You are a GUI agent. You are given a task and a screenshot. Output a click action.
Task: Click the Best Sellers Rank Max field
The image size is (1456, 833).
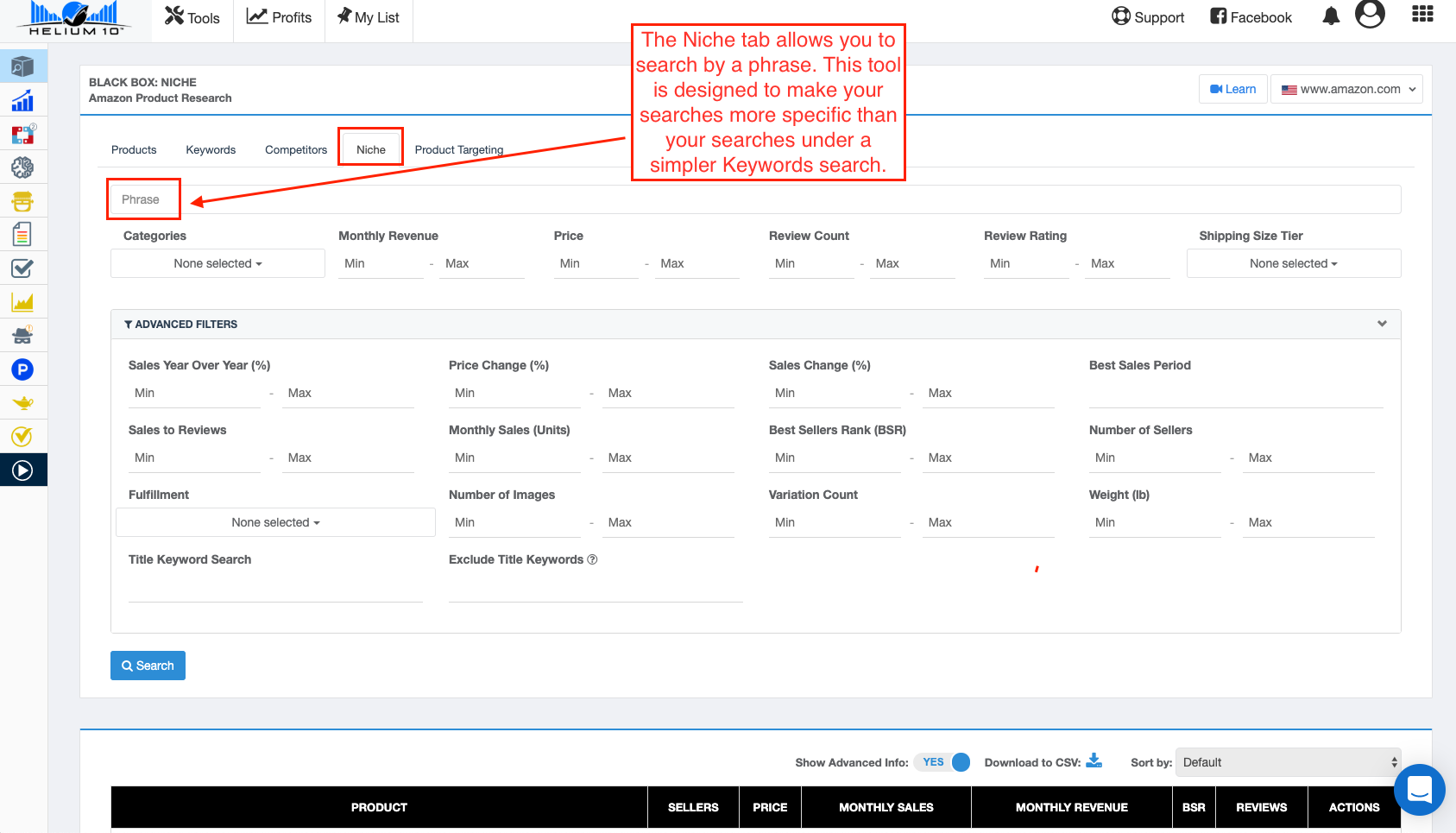tap(988, 458)
